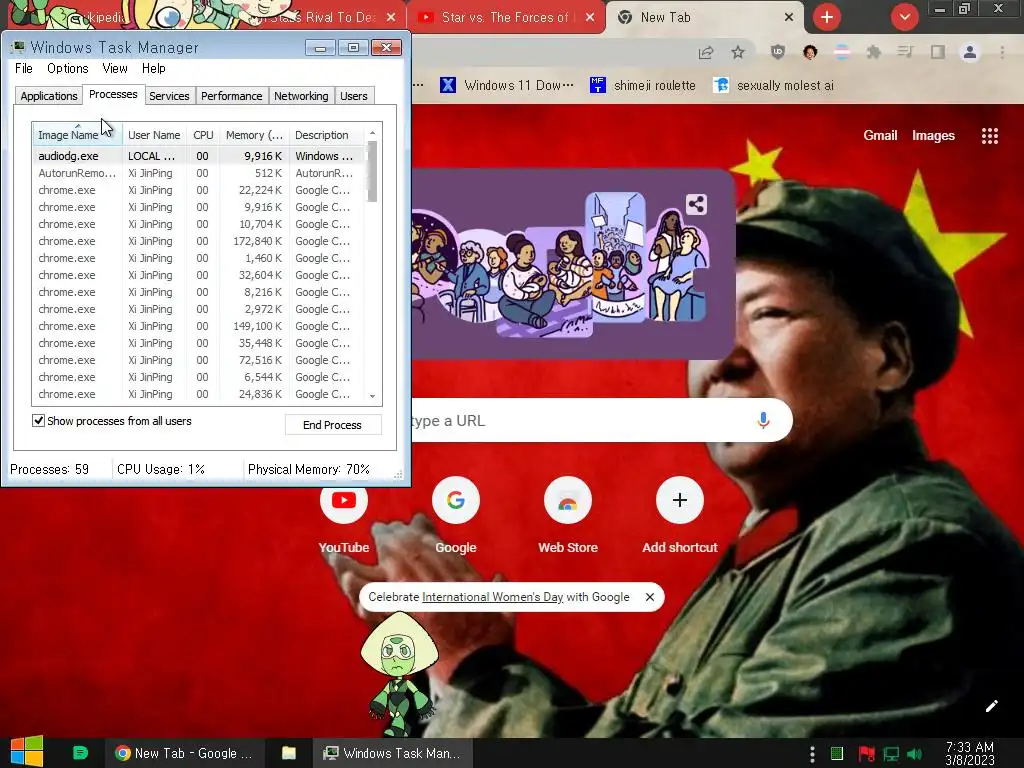Open the tab search dropdown arrow
This screenshot has height=768, width=1024.
904,17
